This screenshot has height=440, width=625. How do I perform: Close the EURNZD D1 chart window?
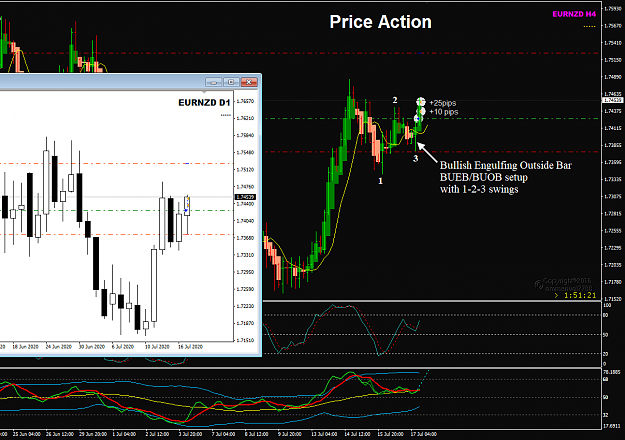point(249,82)
